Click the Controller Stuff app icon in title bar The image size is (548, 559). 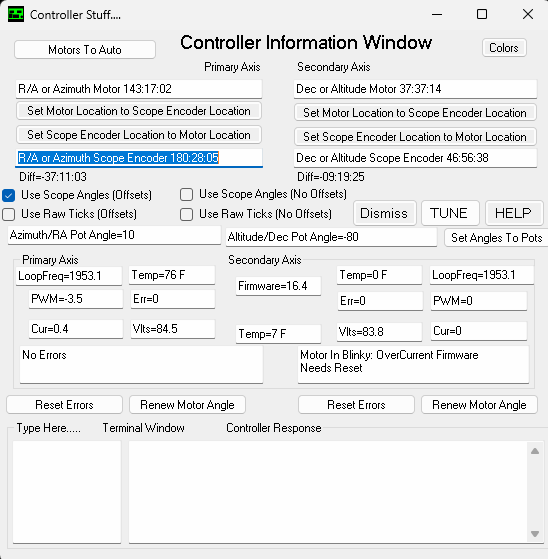click(x=16, y=15)
